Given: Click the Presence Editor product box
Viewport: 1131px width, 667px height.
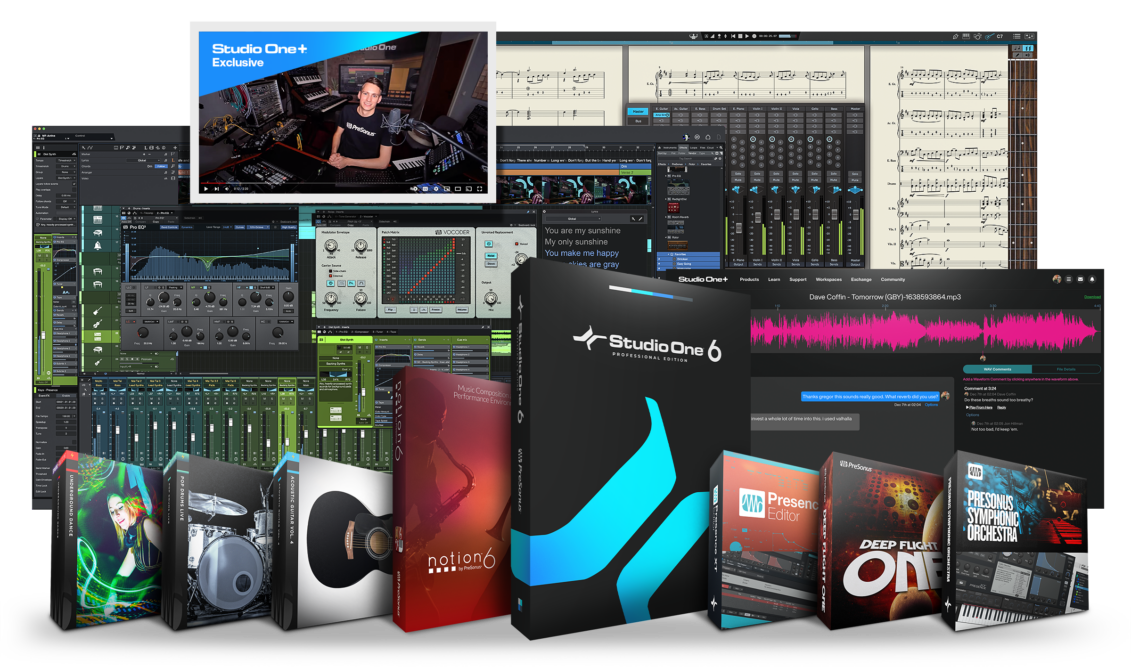Looking at the screenshot, I should tap(766, 539).
